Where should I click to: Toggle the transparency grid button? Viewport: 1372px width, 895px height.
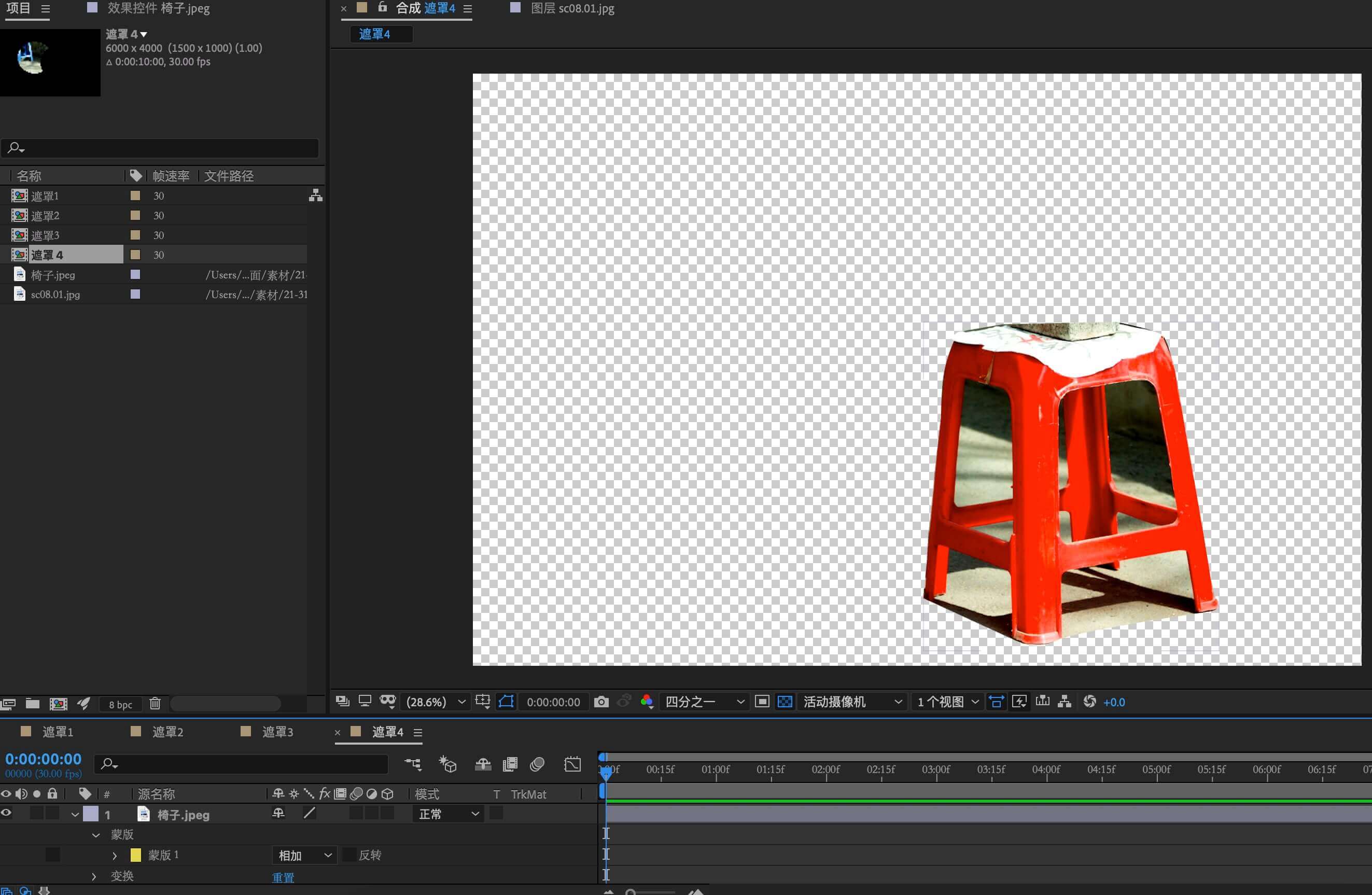pos(785,702)
